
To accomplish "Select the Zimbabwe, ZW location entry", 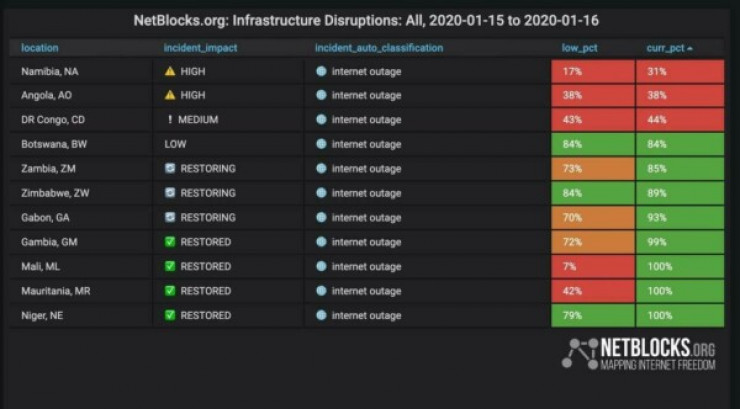I will click(55, 193).
